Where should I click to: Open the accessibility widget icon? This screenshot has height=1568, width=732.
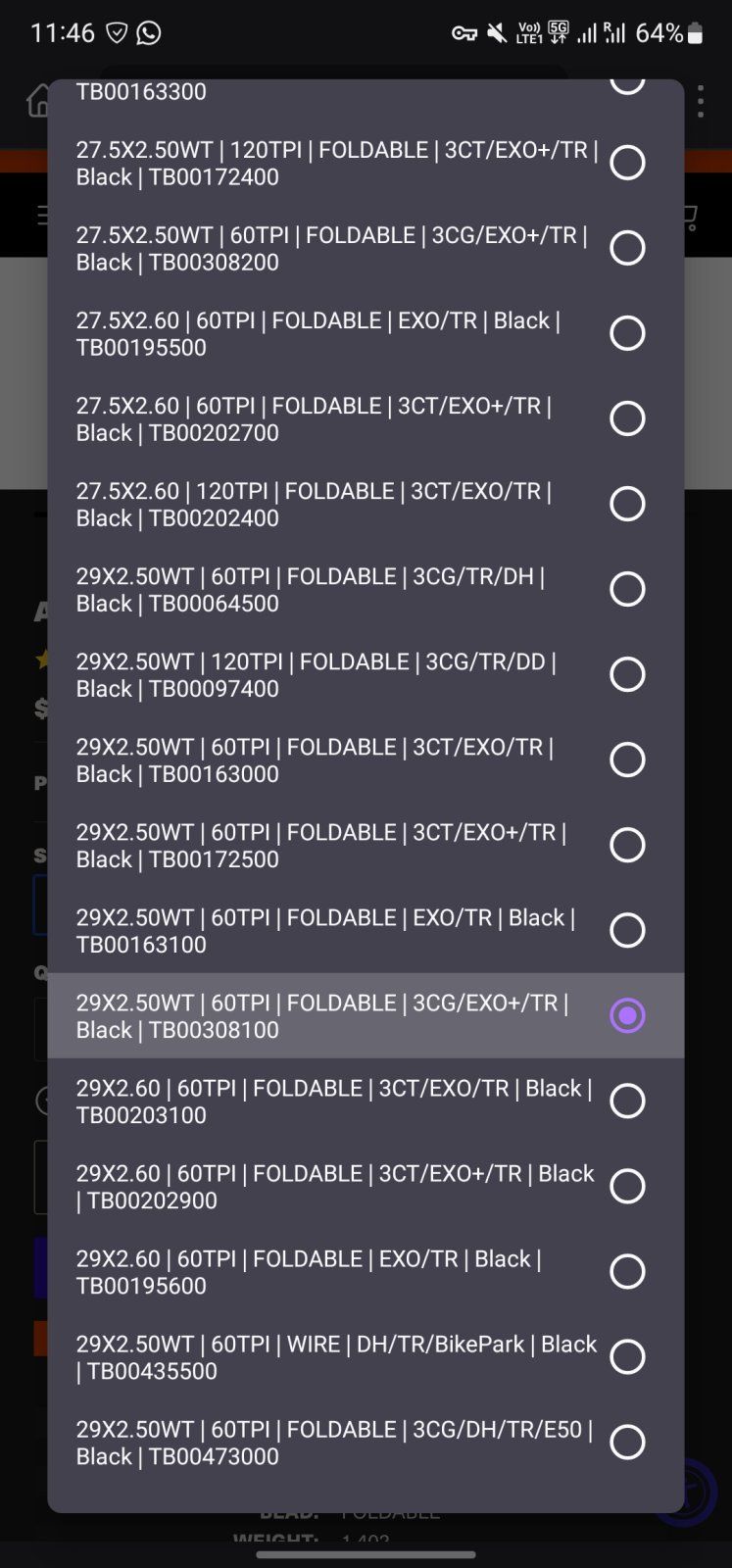698,1493
